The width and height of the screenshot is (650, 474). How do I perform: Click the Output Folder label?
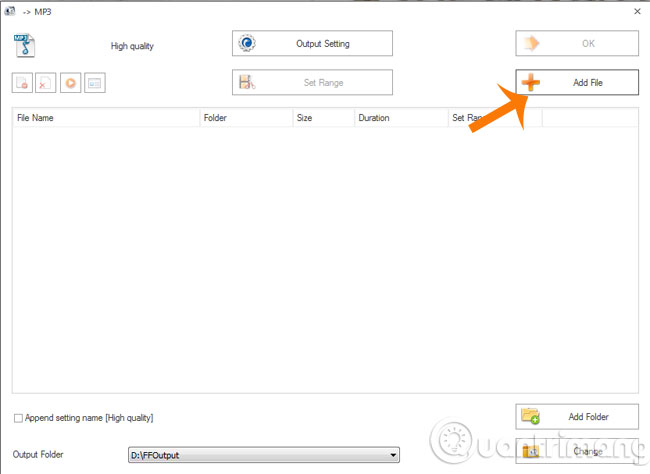pyautogui.click(x=38, y=455)
